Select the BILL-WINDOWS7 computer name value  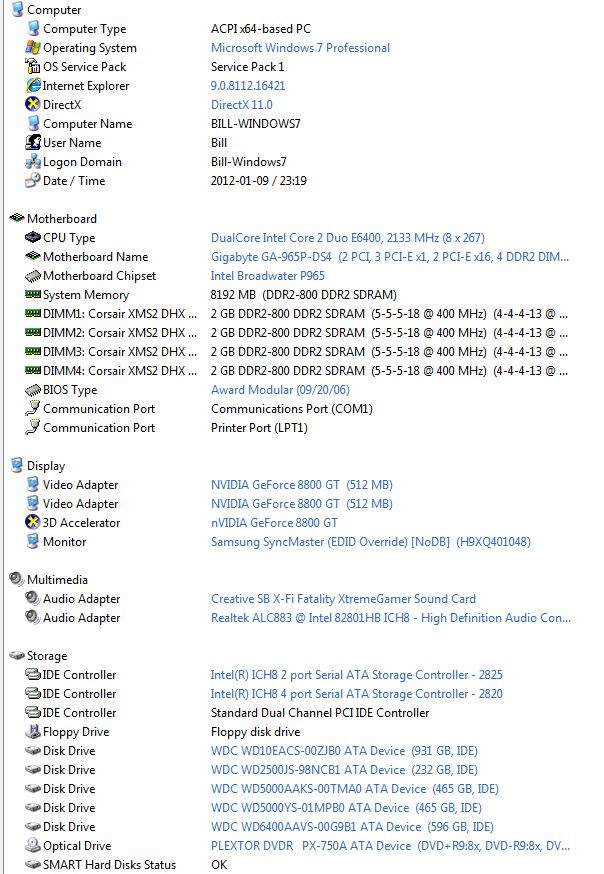pyautogui.click(x=255, y=124)
